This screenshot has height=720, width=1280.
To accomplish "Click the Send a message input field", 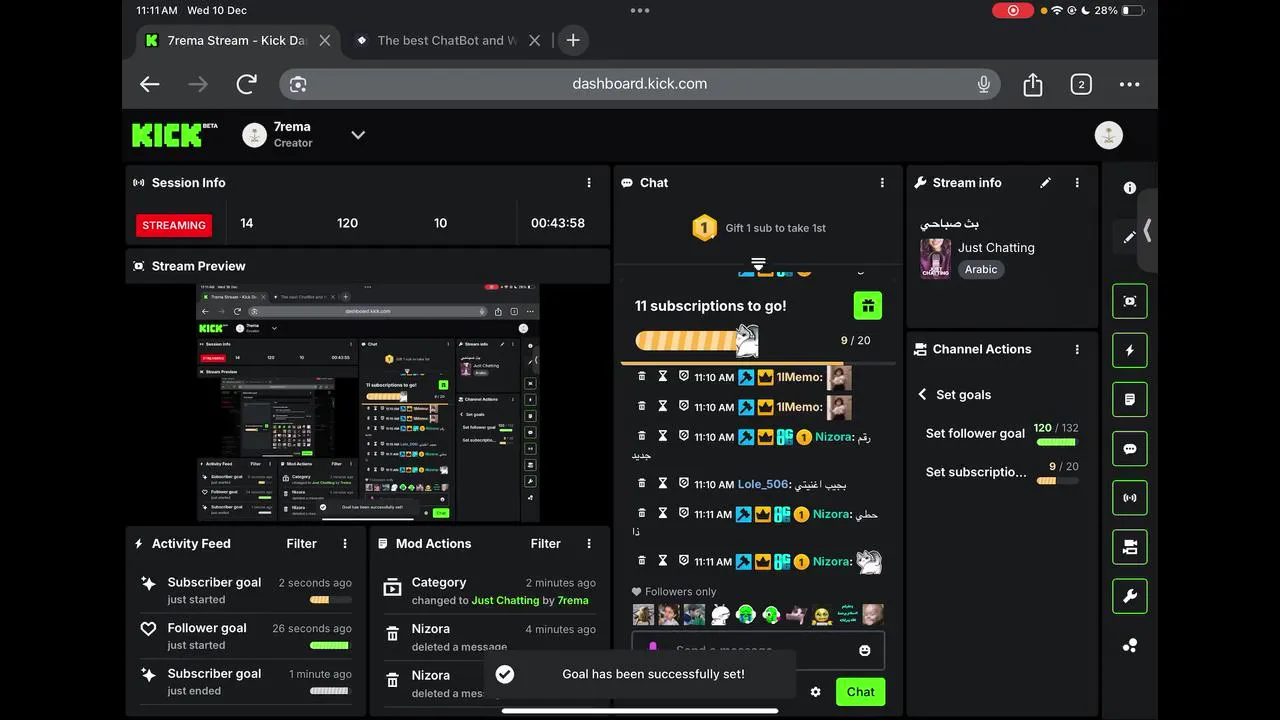I will [758, 650].
